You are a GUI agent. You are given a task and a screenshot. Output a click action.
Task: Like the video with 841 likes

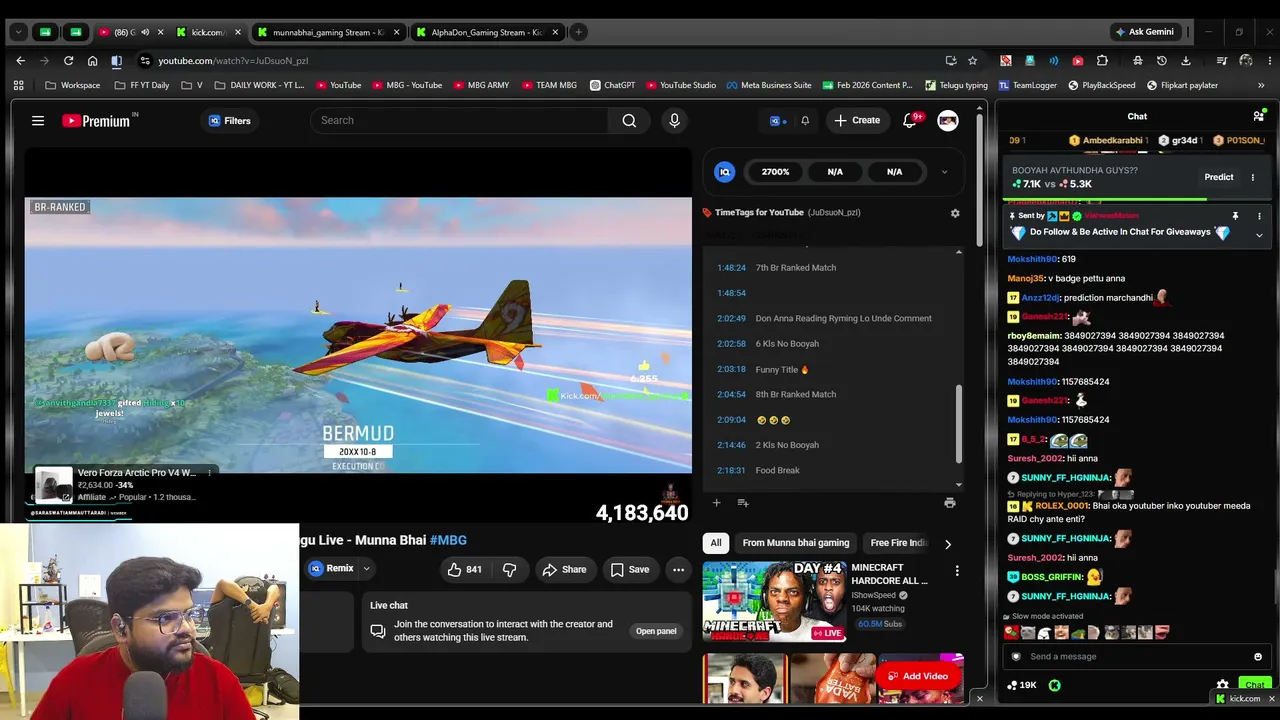tap(464, 569)
